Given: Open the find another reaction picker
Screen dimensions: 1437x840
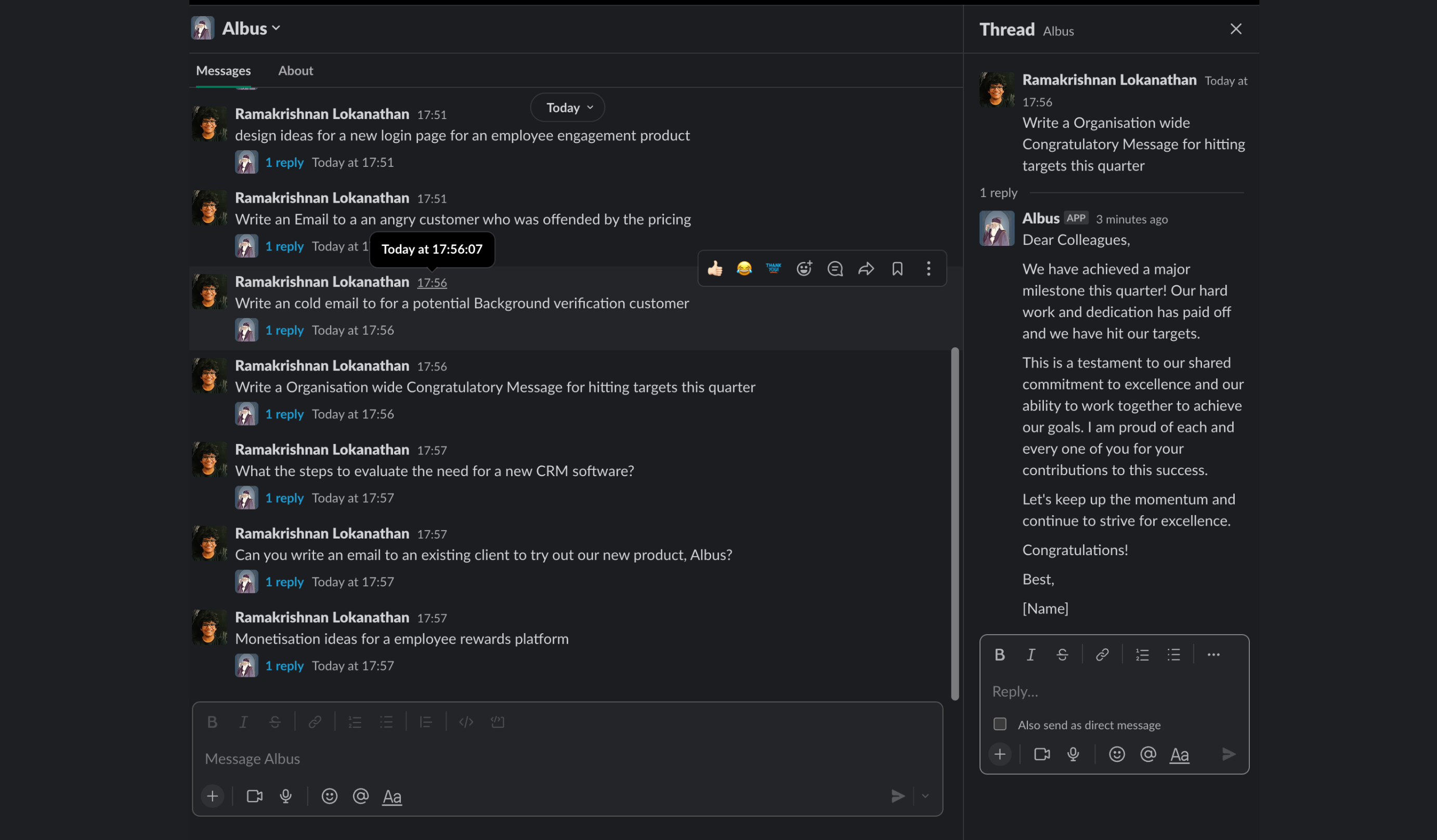Looking at the screenshot, I should pos(804,269).
